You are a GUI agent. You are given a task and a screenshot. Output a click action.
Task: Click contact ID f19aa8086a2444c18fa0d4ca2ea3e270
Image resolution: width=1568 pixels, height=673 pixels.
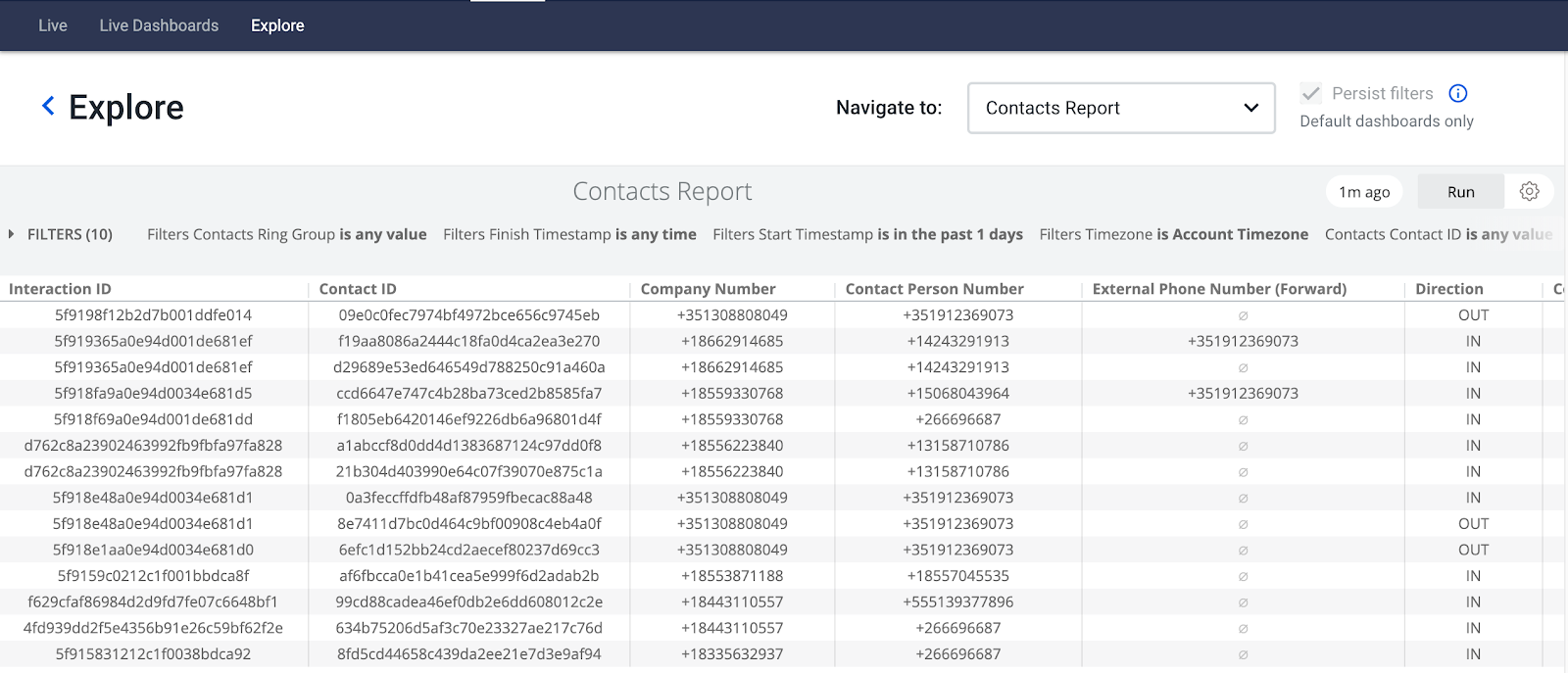[468, 341]
